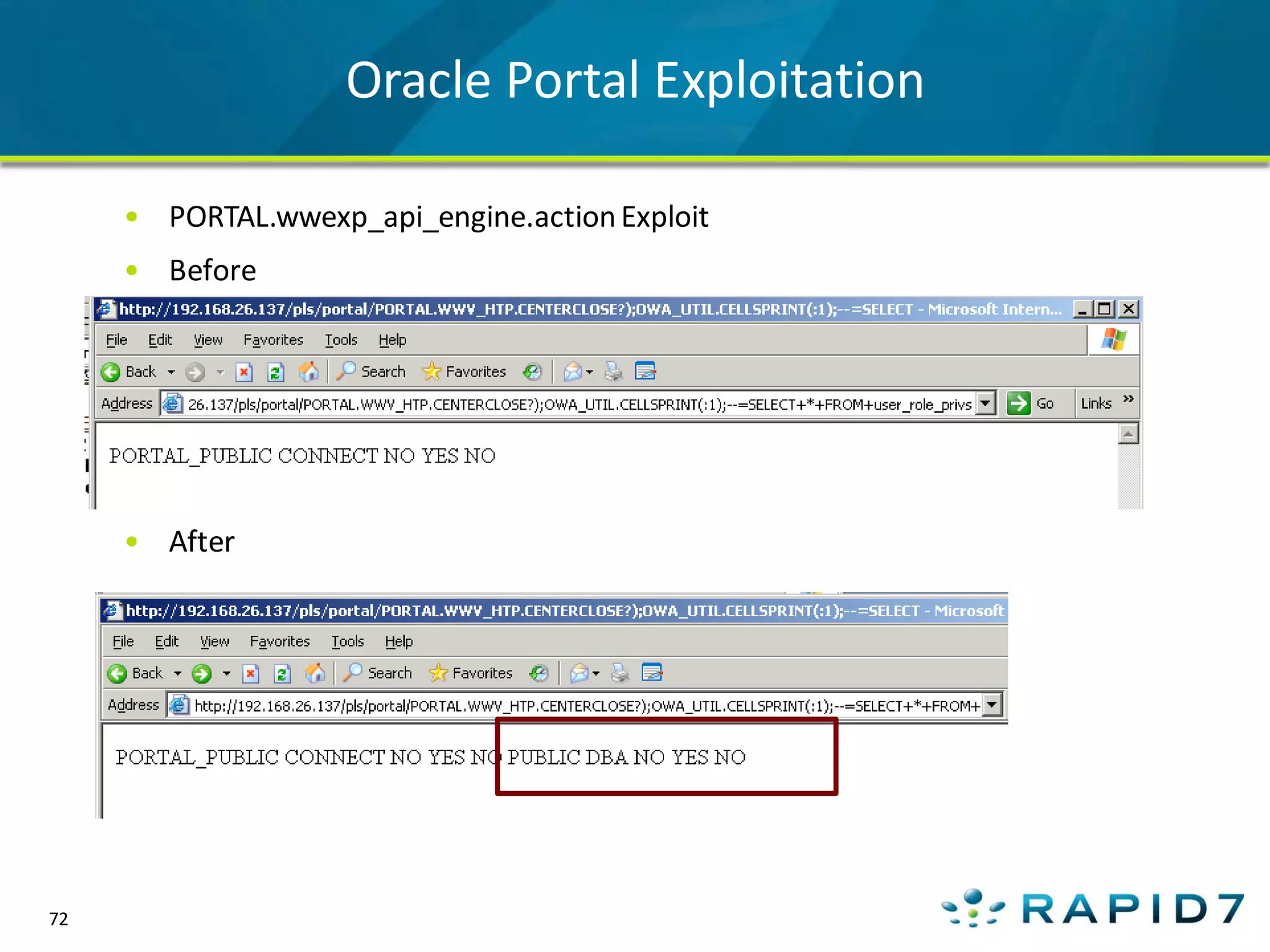Click Search magnifier in After browser toolbar

pos(352,672)
